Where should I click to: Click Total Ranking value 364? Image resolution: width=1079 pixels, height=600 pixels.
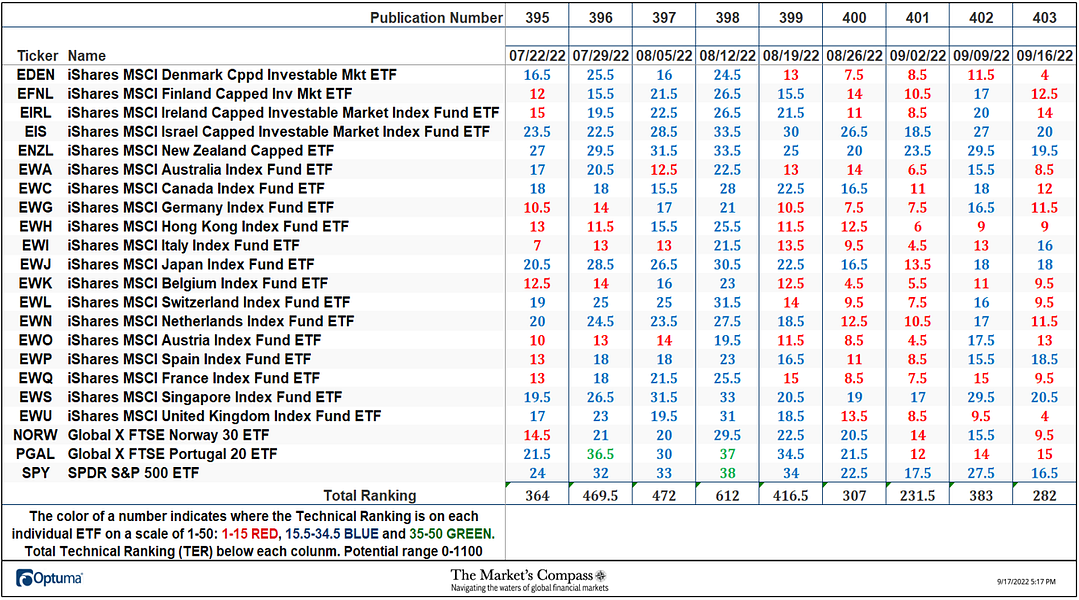pyautogui.click(x=537, y=496)
